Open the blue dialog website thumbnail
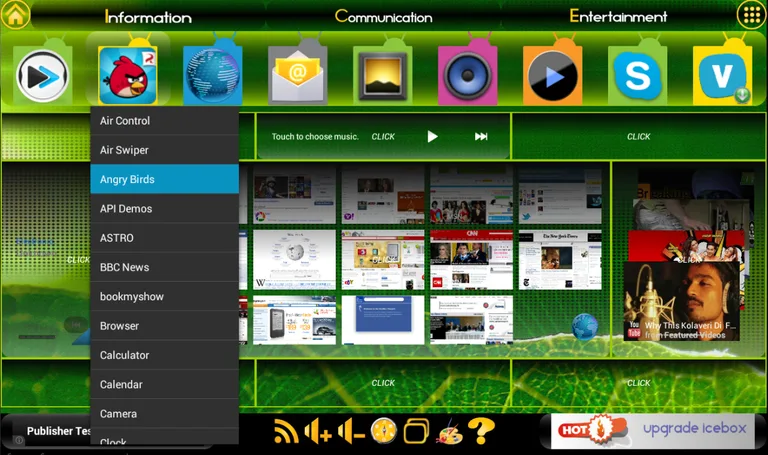 [x=383, y=320]
